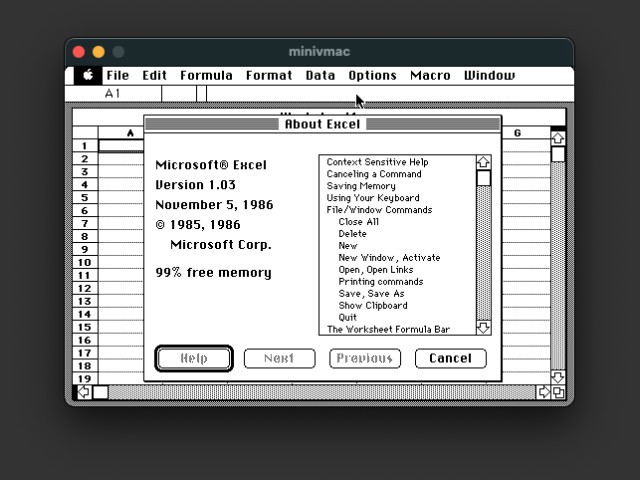Open the Window menu
640x480 pixels.
click(x=489, y=76)
